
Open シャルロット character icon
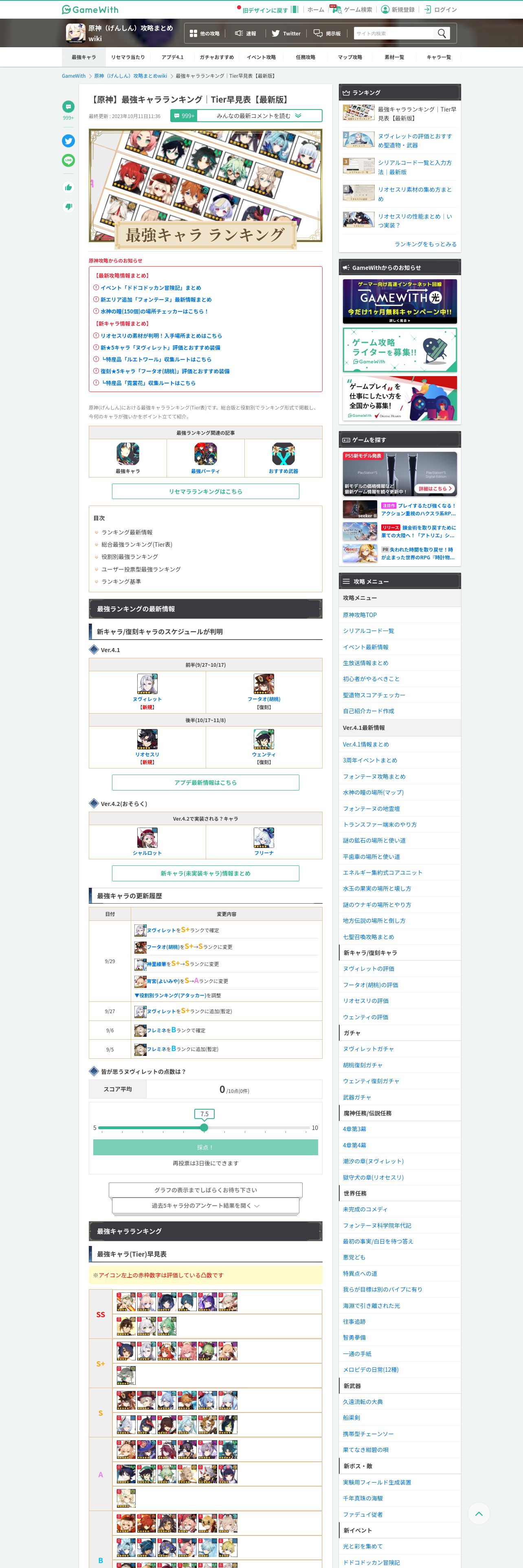click(147, 838)
